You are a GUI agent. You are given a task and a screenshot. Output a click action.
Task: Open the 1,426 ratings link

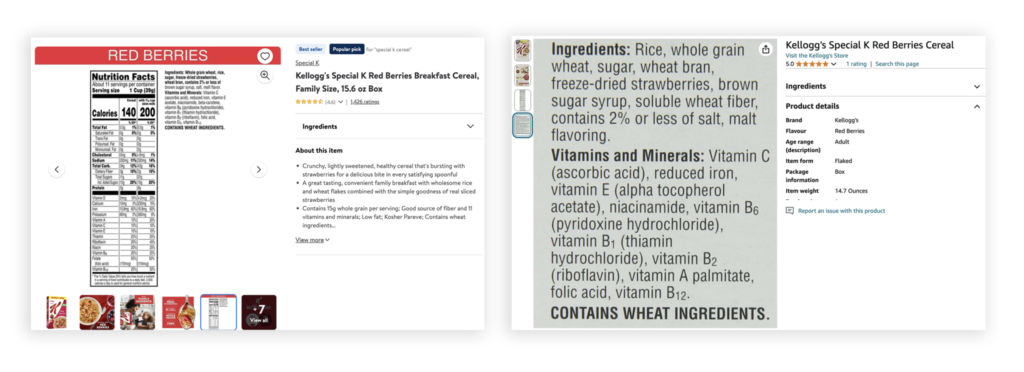click(x=364, y=102)
